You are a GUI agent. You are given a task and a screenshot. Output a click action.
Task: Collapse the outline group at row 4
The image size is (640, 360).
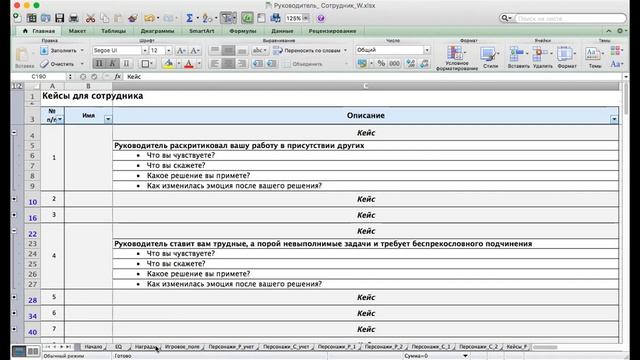tap(14, 133)
